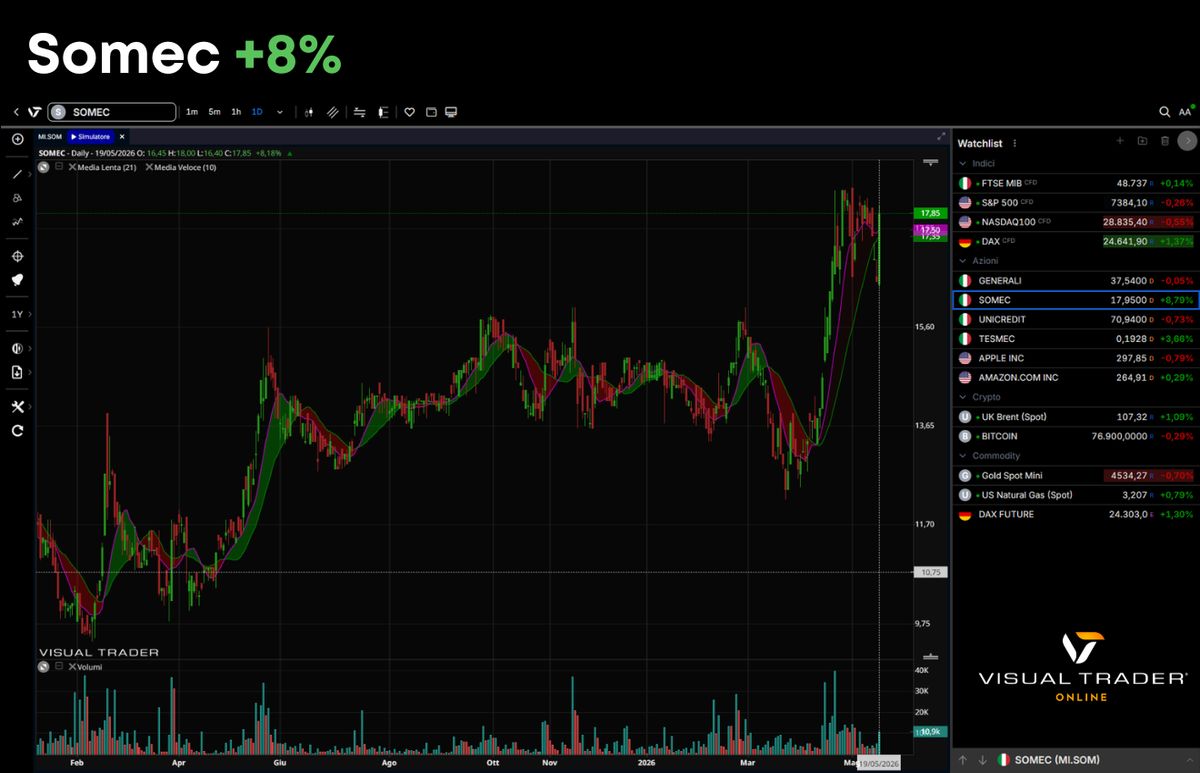Open the price alert bell
The height and width of the screenshot is (773, 1200).
click(x=17, y=280)
